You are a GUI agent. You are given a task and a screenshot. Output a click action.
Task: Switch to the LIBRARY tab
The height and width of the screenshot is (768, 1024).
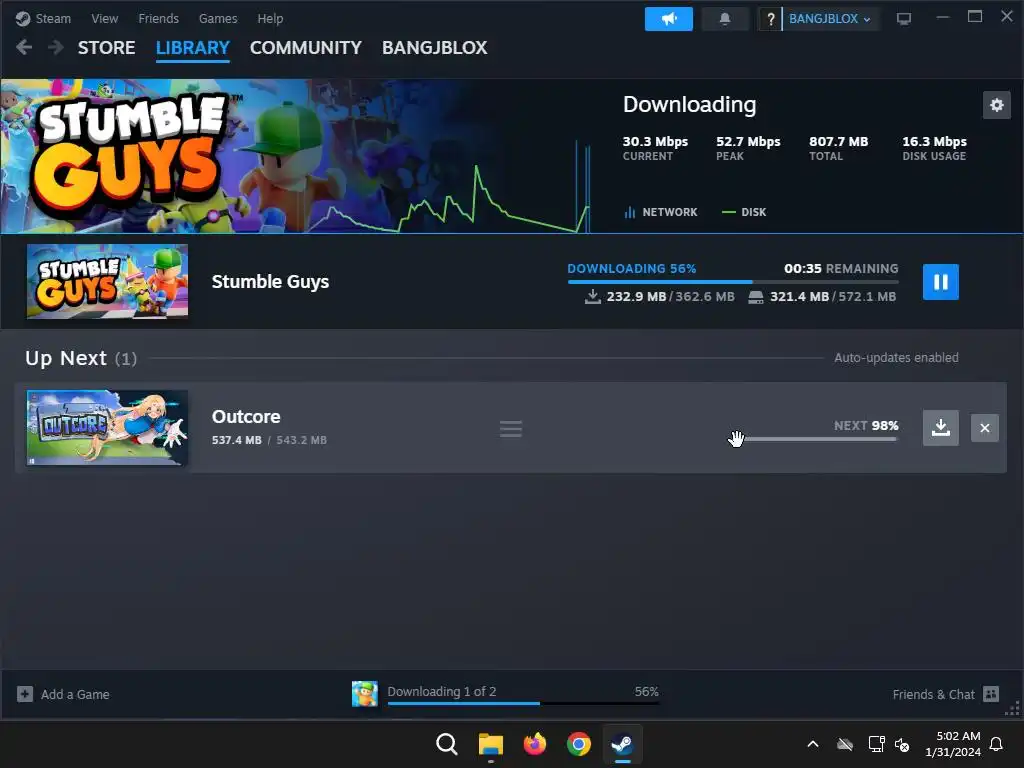(193, 48)
